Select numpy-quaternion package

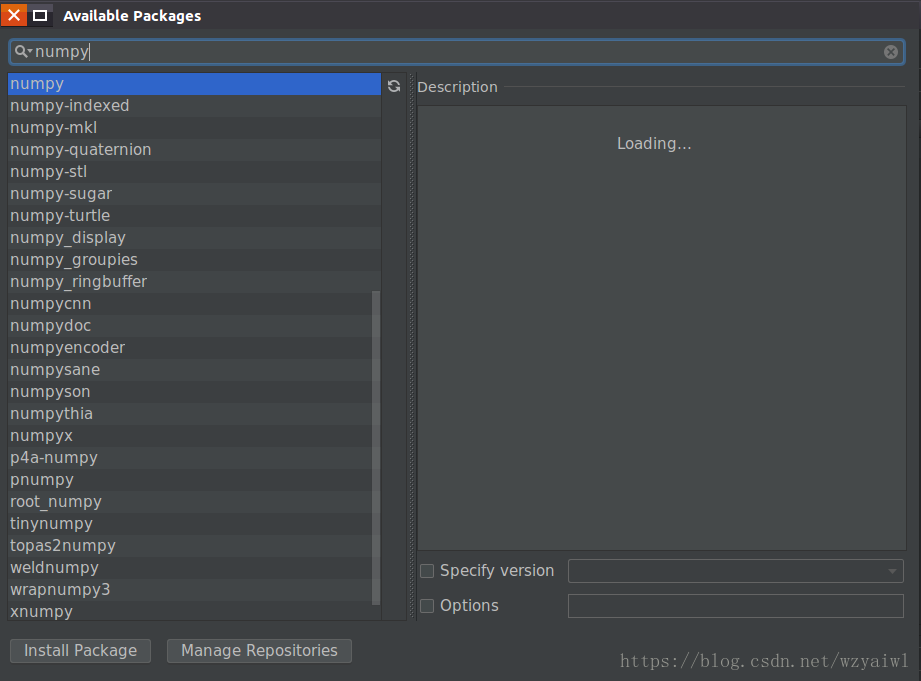[x=194, y=150]
